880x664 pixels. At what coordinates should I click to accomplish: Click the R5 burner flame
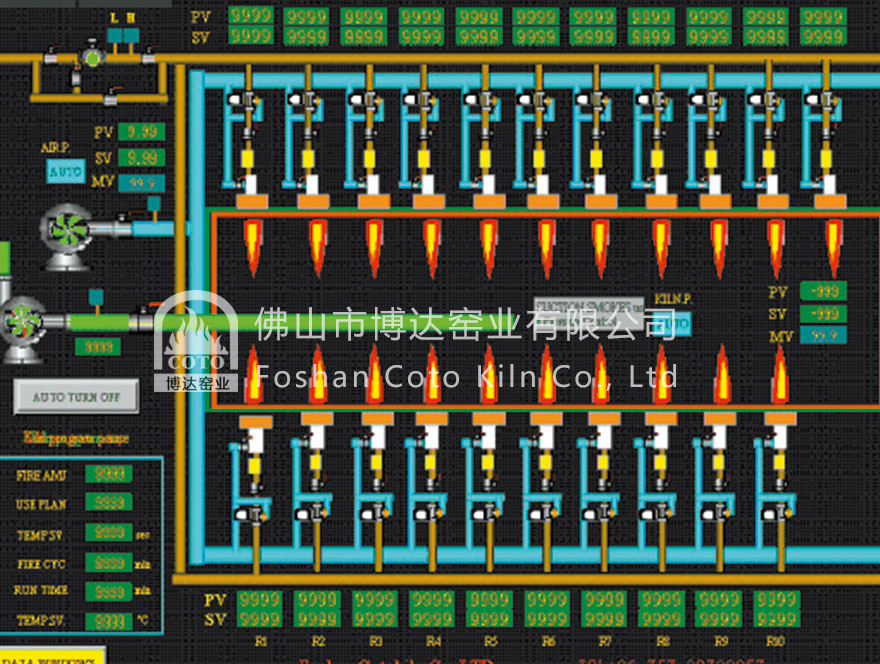(x=489, y=375)
